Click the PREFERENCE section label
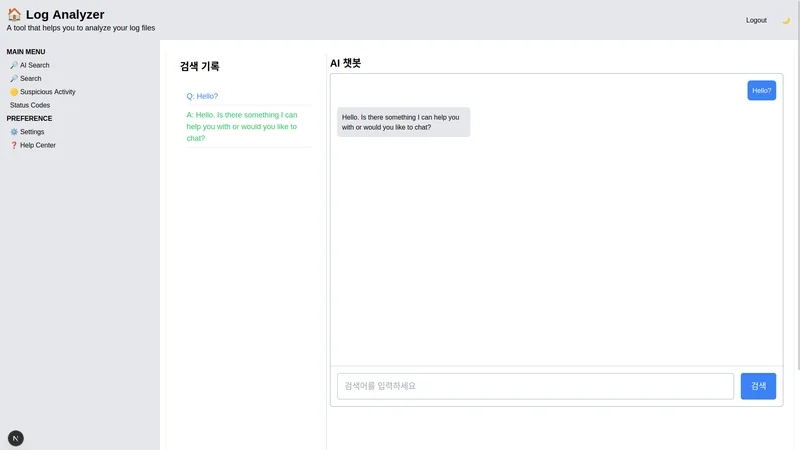Screen dimensions: 800x450 pyautogui.click(x=29, y=118)
